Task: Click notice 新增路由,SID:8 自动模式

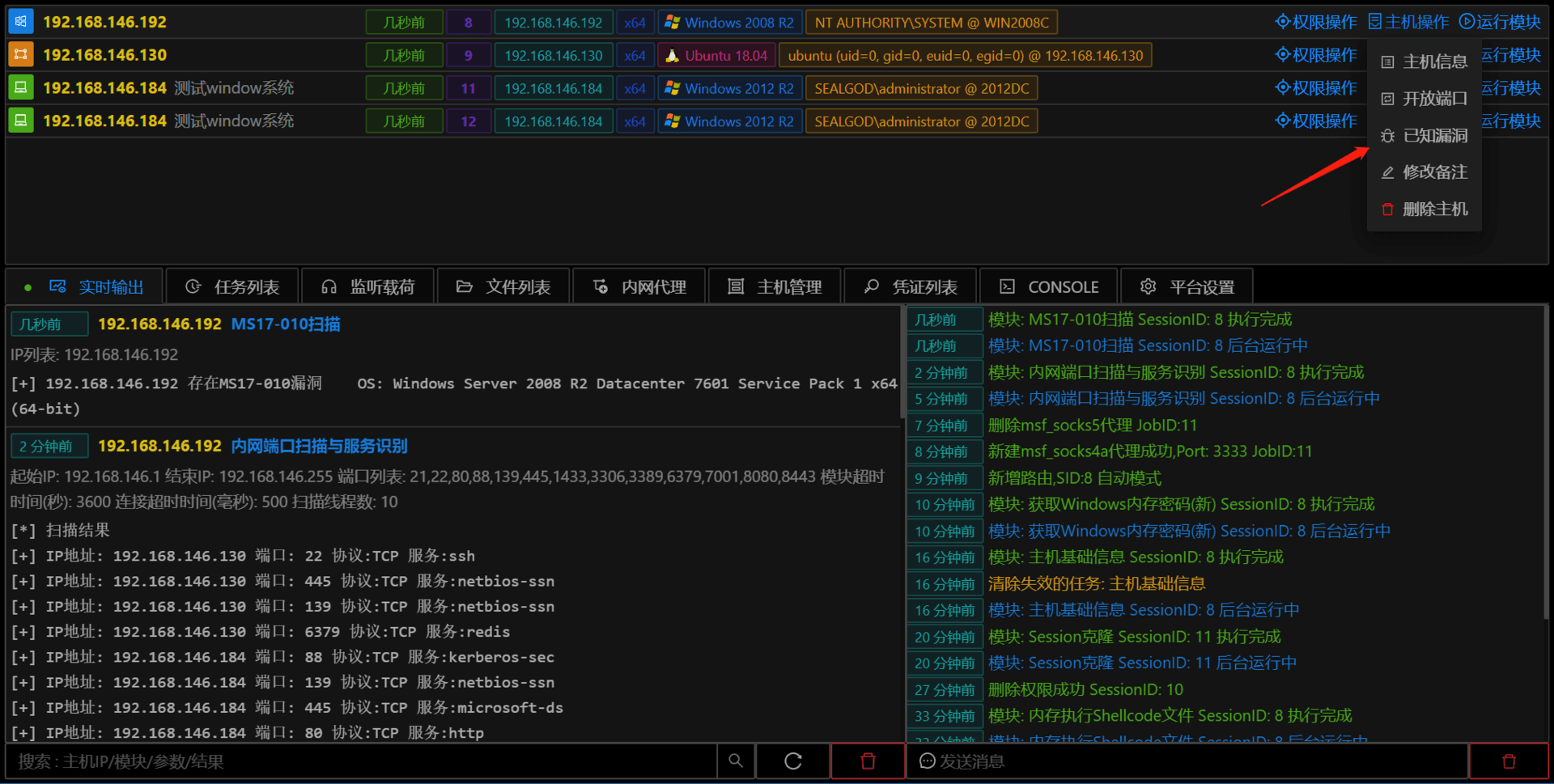Action: 1074,478
